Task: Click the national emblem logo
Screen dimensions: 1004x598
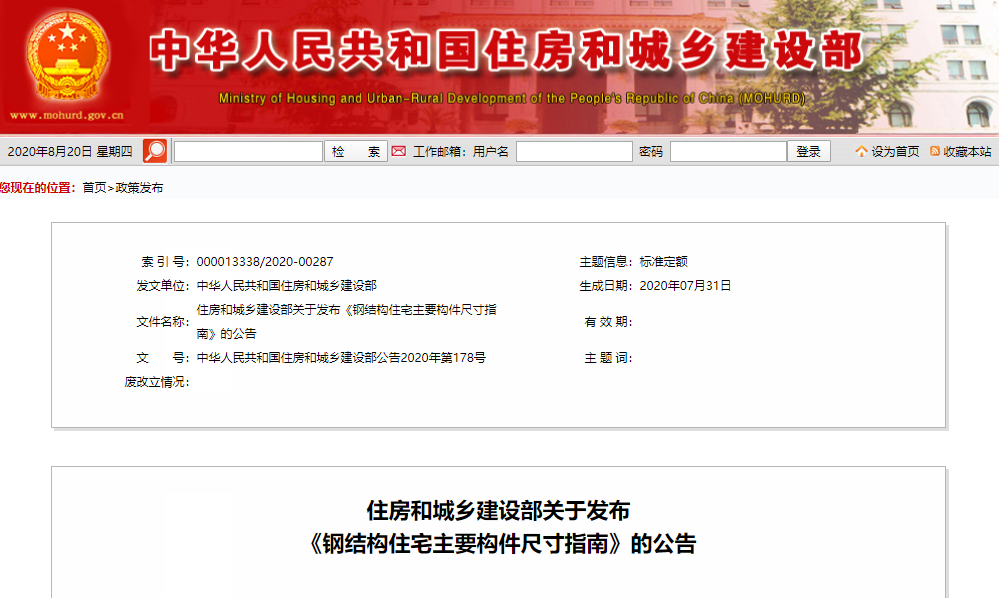Action: pos(67,55)
